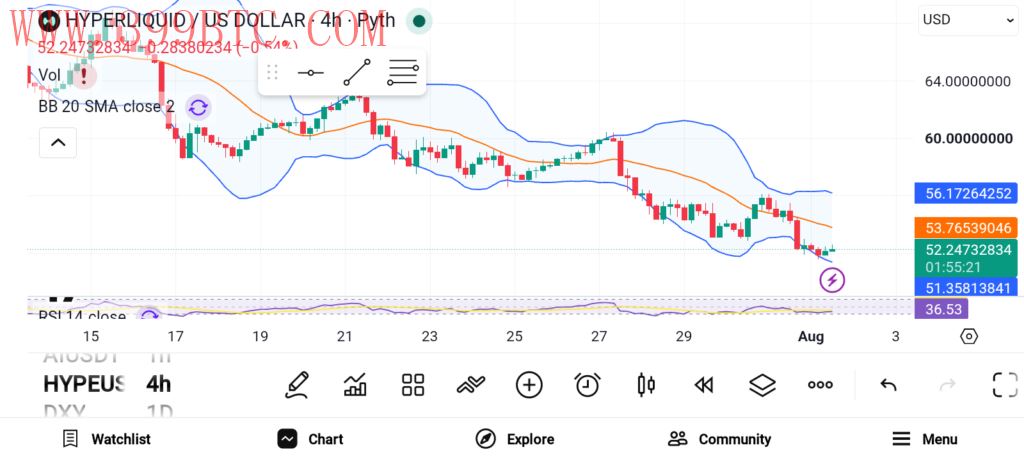Select the pencil drawing tool
The height and width of the screenshot is (461, 1024).
297,385
